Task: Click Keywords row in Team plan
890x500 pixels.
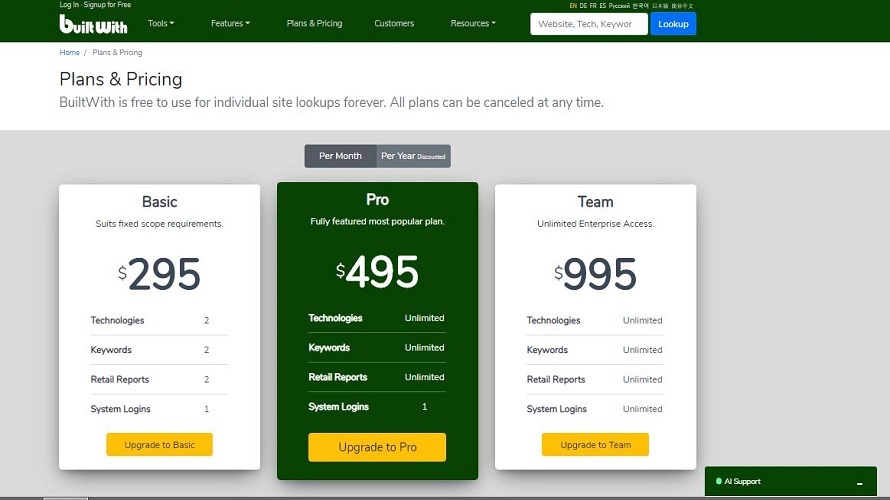Action: (595, 350)
